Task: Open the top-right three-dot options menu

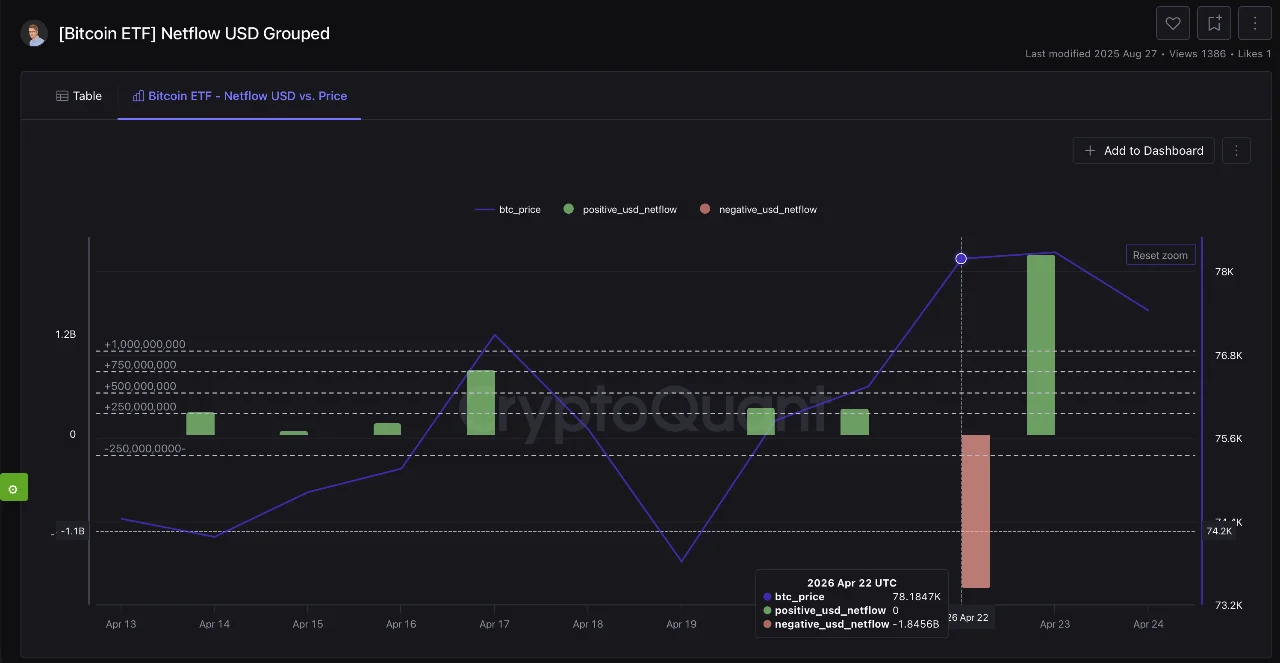Action: click(1254, 22)
